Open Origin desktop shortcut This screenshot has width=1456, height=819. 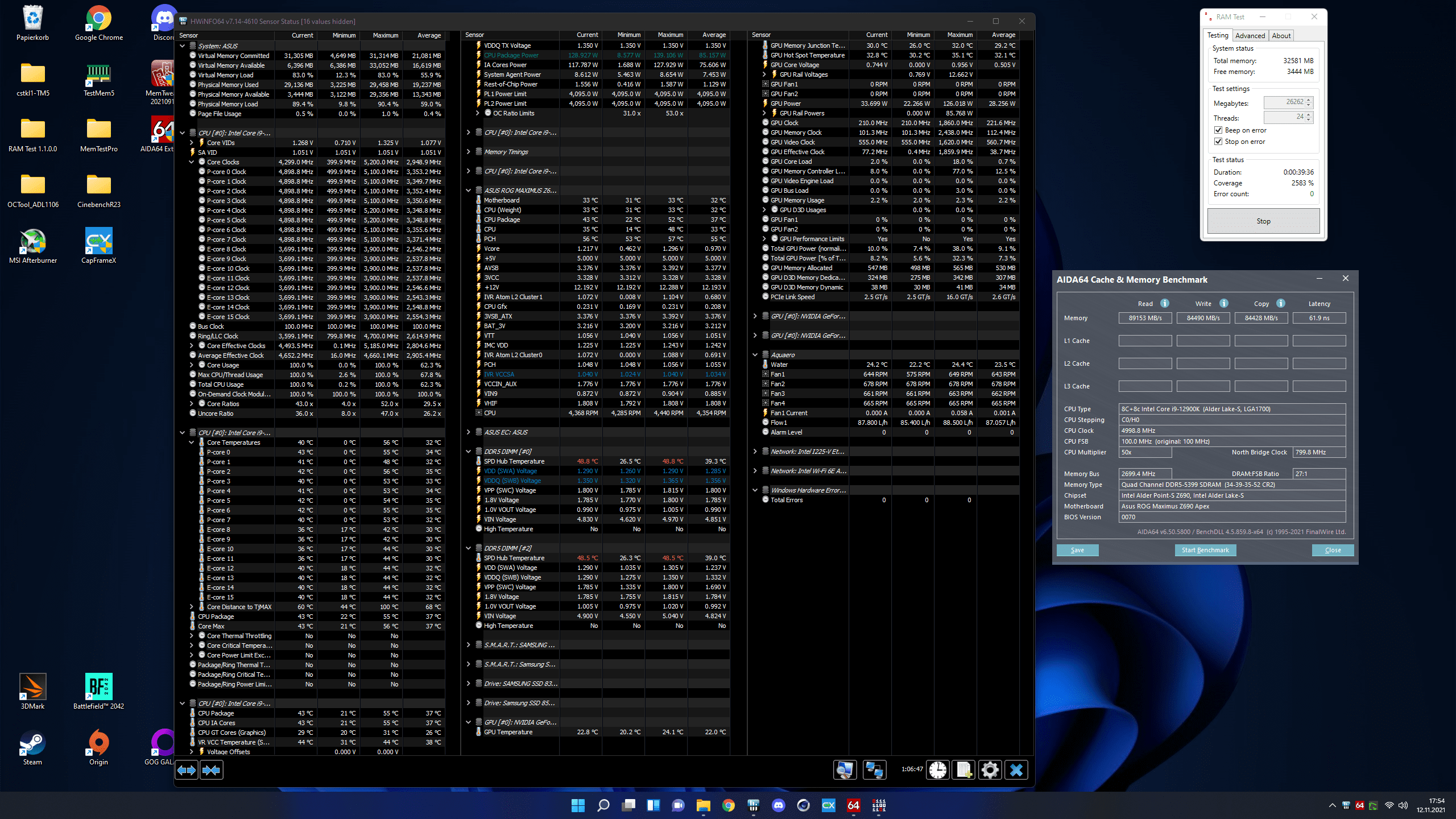click(99, 748)
